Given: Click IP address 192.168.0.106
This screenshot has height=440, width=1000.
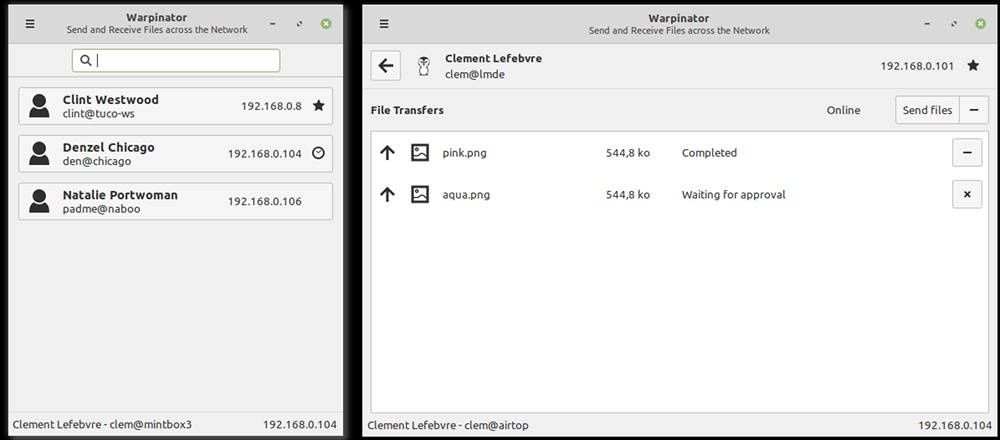Looking at the screenshot, I should tap(265, 202).
